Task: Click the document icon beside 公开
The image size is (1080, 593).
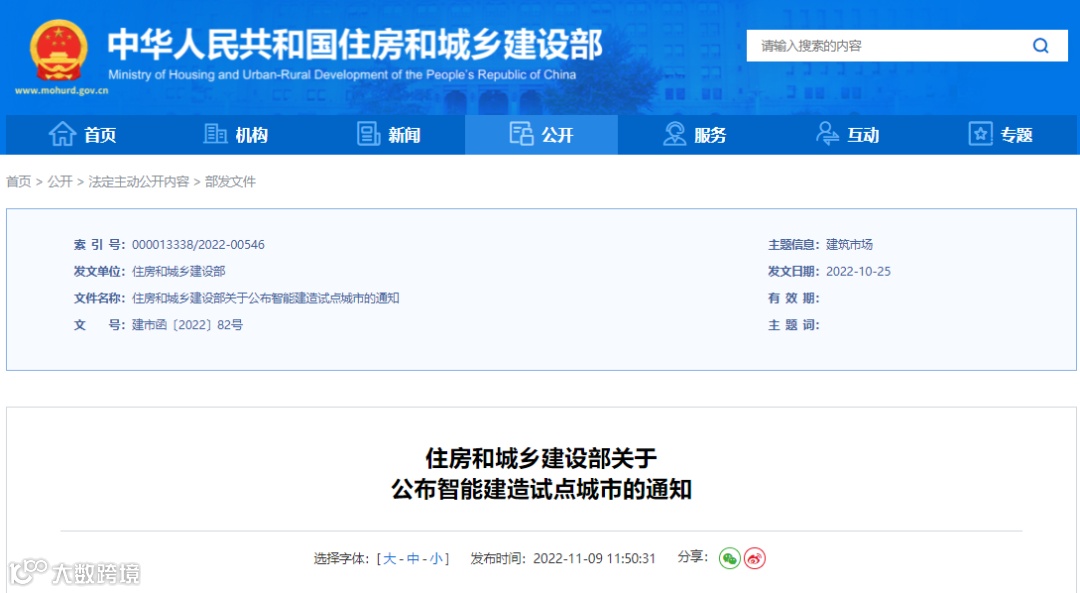Action: pos(521,134)
